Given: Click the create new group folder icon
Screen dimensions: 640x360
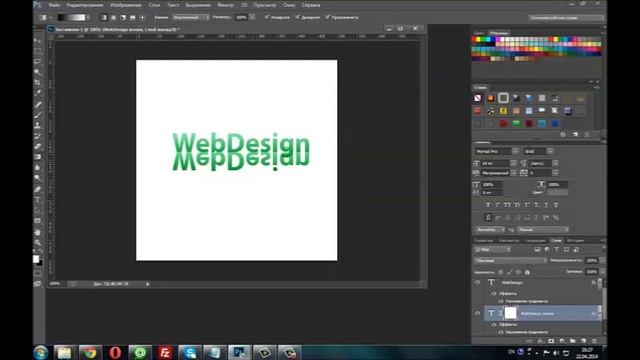Looking at the screenshot, I should coord(573,341).
